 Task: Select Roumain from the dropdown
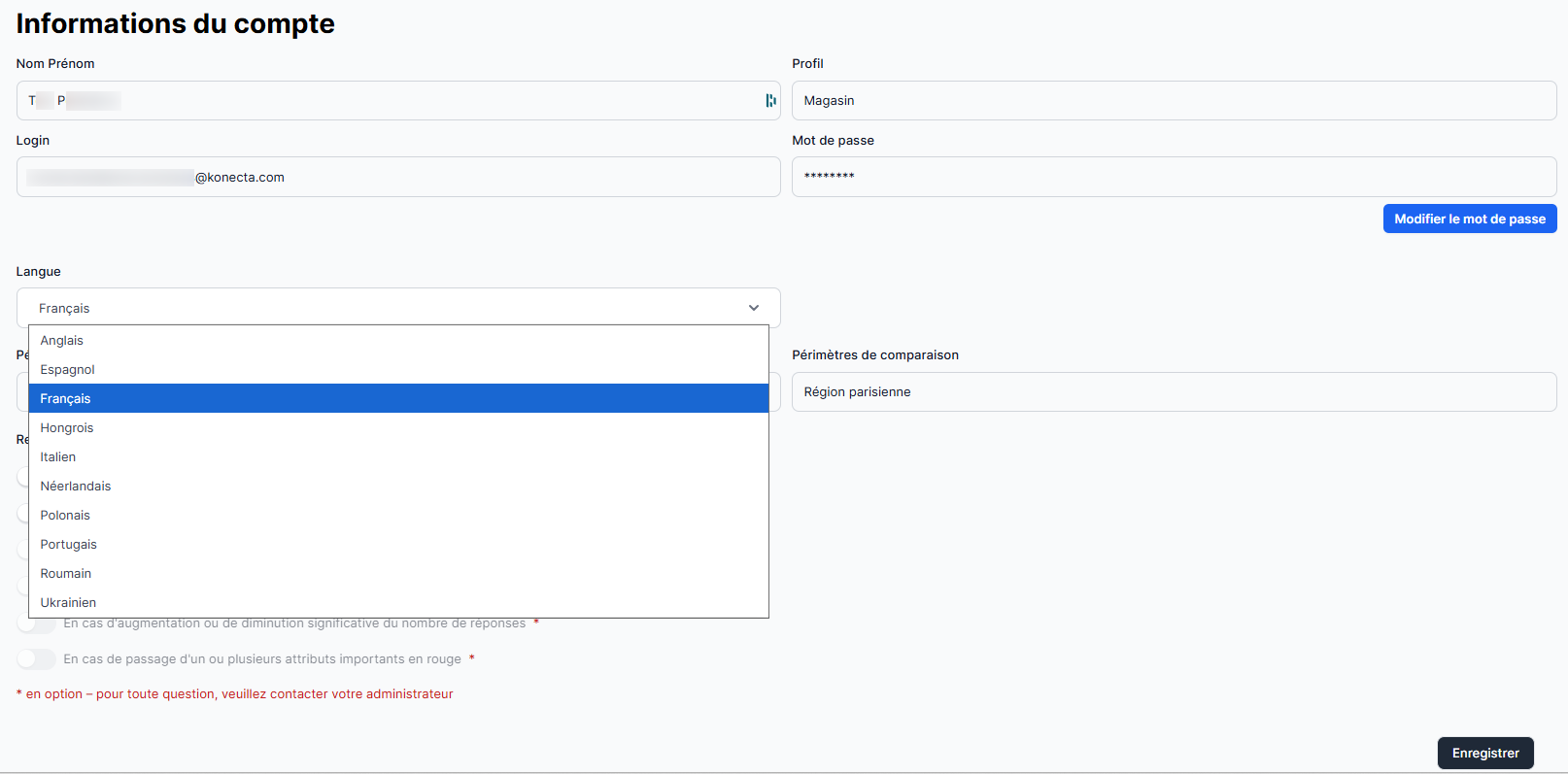(66, 574)
